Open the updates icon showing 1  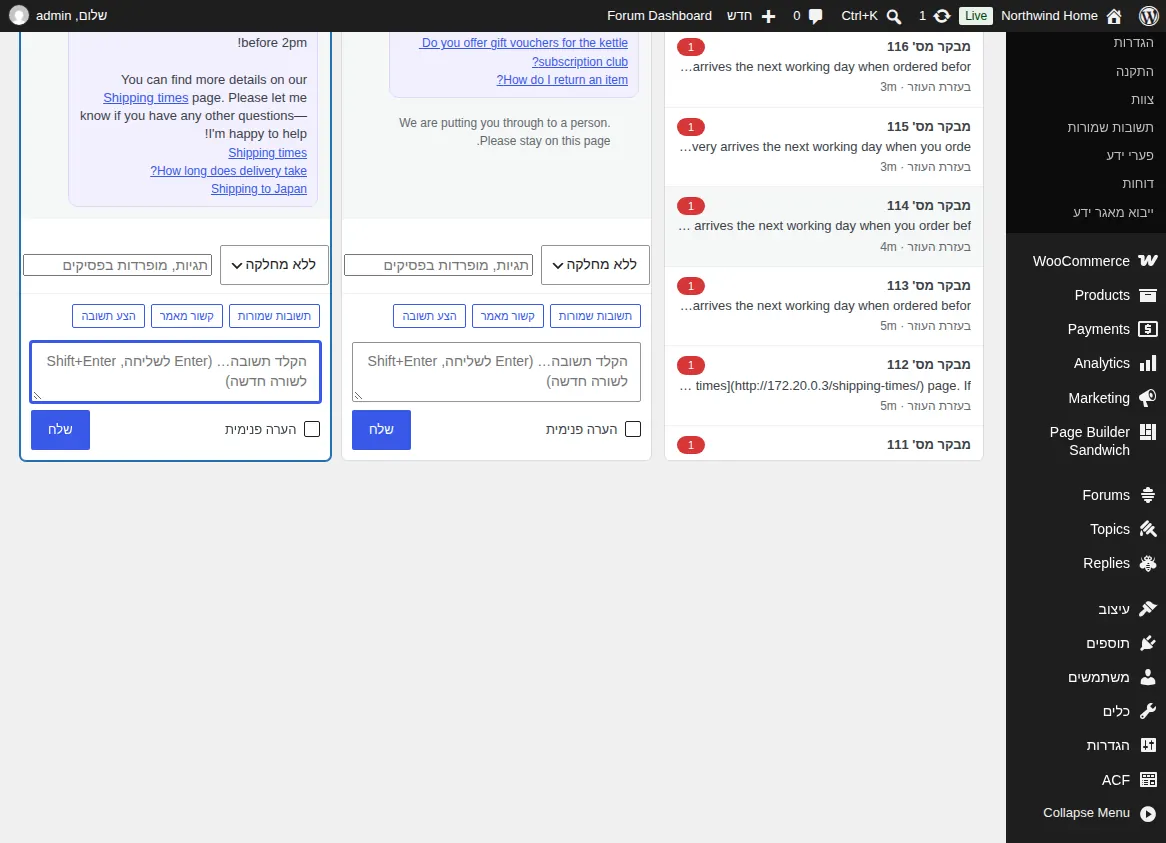click(941, 16)
